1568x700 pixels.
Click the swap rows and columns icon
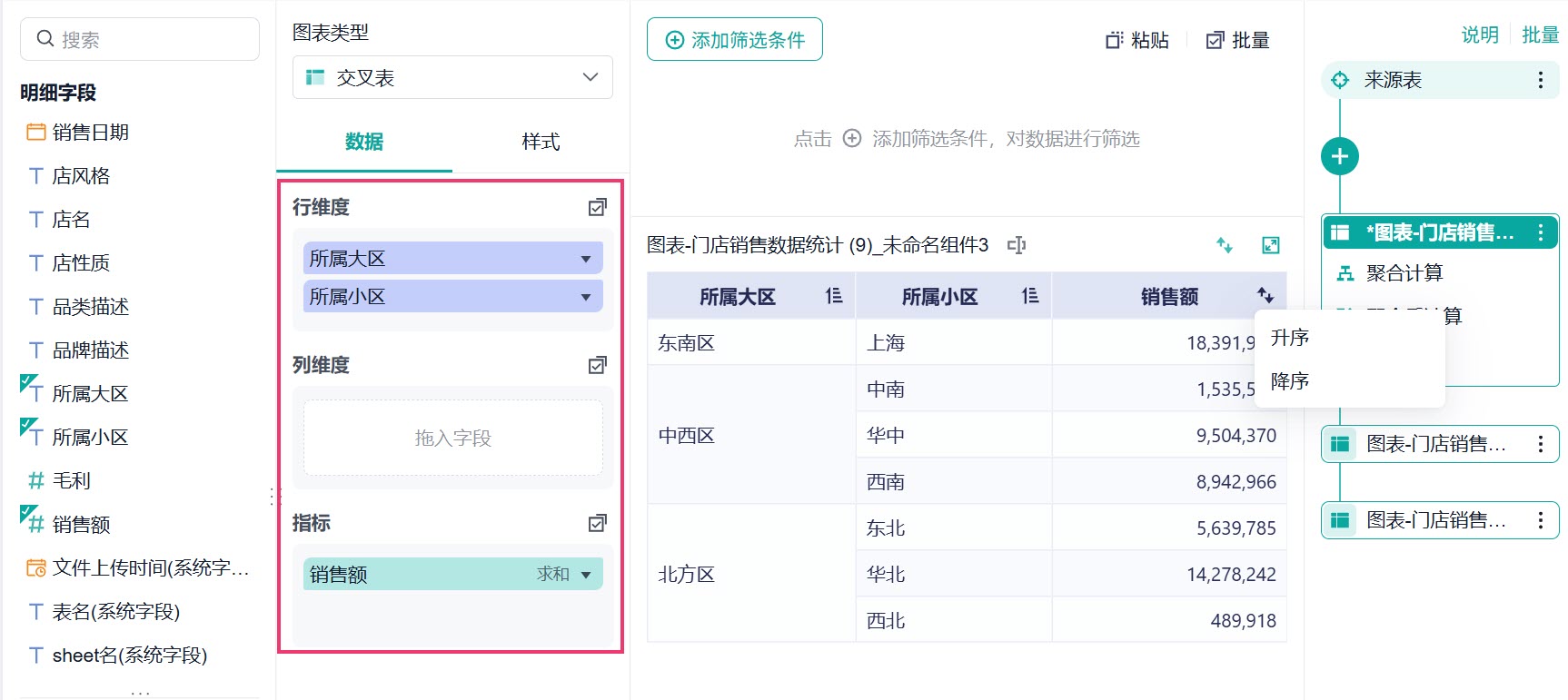(x=1225, y=245)
